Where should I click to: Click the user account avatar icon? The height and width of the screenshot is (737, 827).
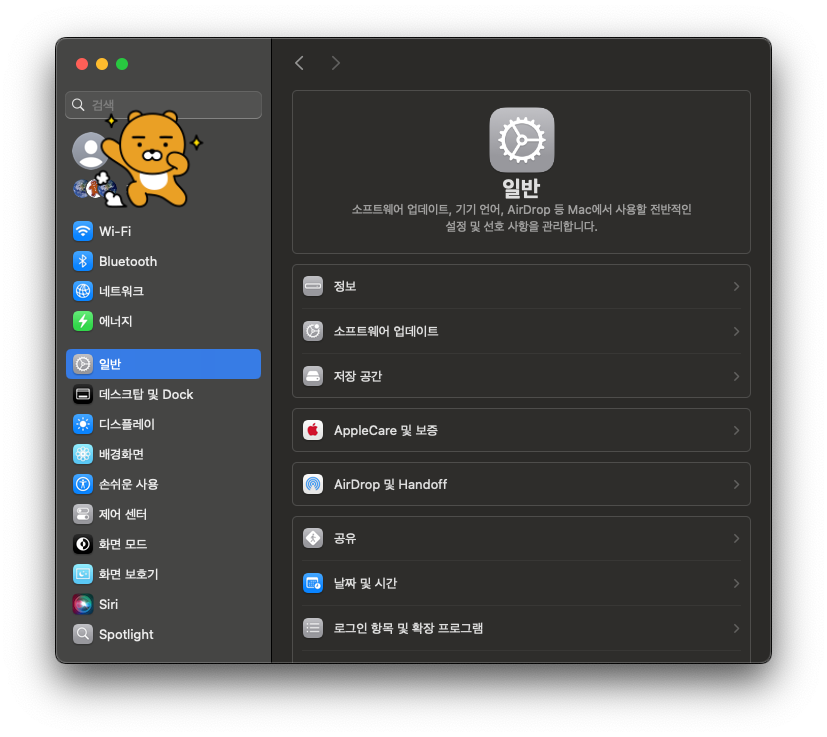pos(90,150)
